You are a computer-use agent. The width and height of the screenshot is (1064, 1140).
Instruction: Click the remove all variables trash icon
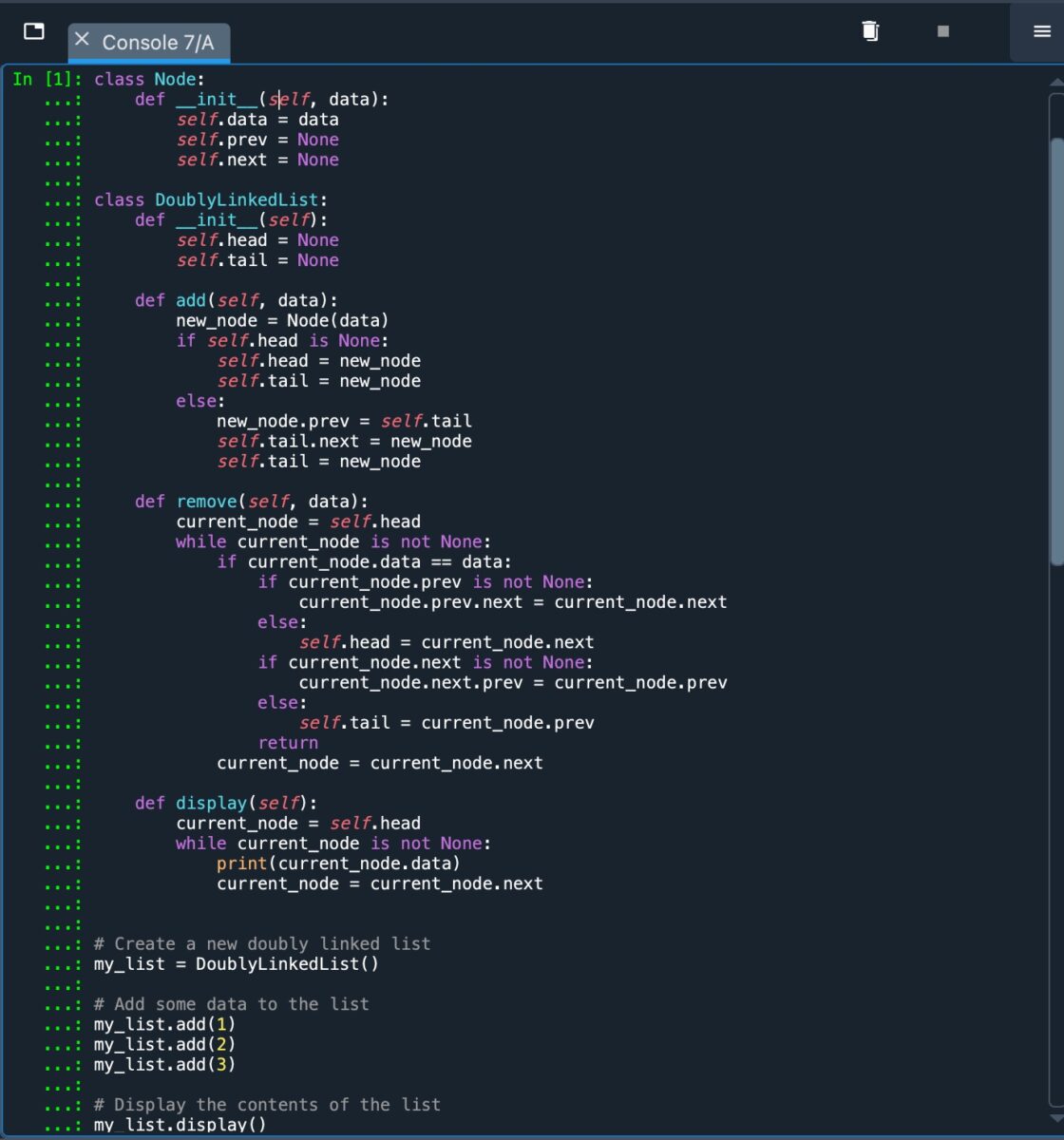click(869, 31)
